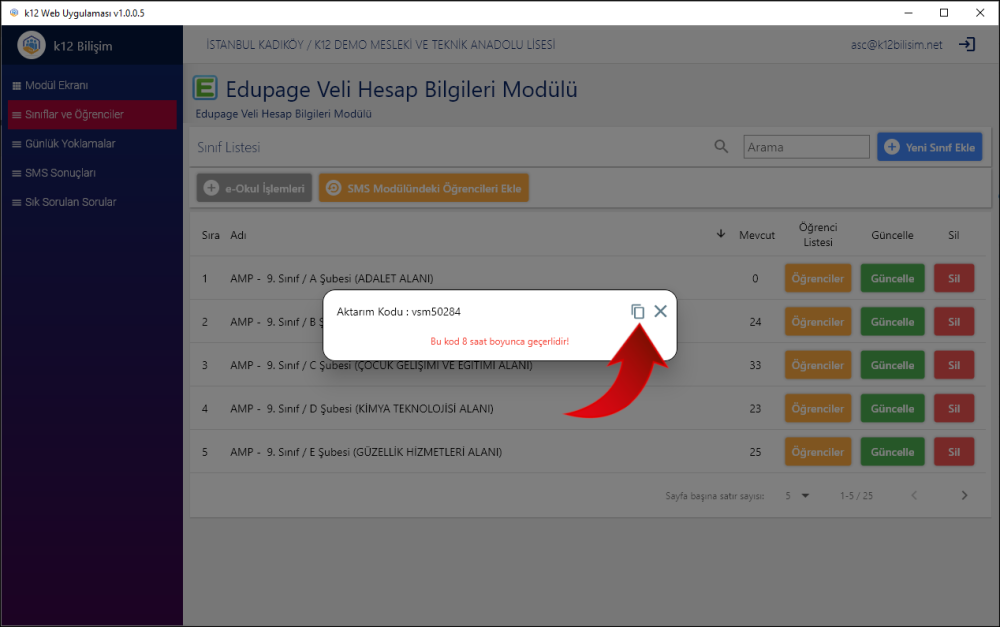Click Sil for ÇOCUK GELİŞİMİ class
The height and width of the screenshot is (627, 1000).
pyautogui.click(x=954, y=365)
